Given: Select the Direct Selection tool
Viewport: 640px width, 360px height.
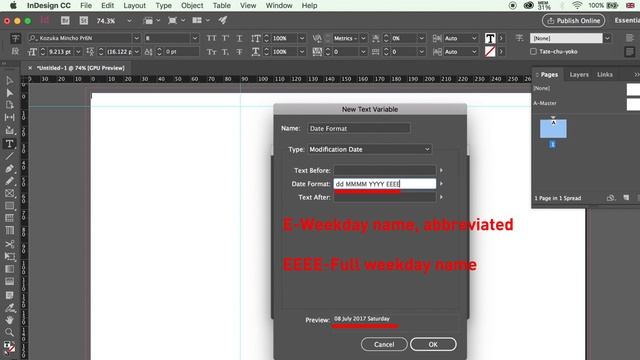Looking at the screenshot, I should click(x=9, y=93).
